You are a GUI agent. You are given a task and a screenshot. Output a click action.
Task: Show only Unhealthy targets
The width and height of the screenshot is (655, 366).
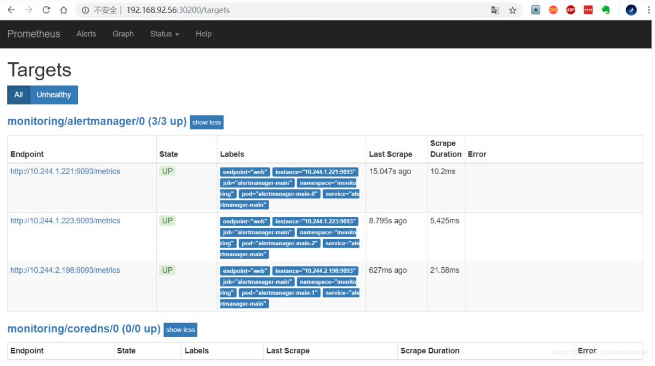tap(53, 95)
